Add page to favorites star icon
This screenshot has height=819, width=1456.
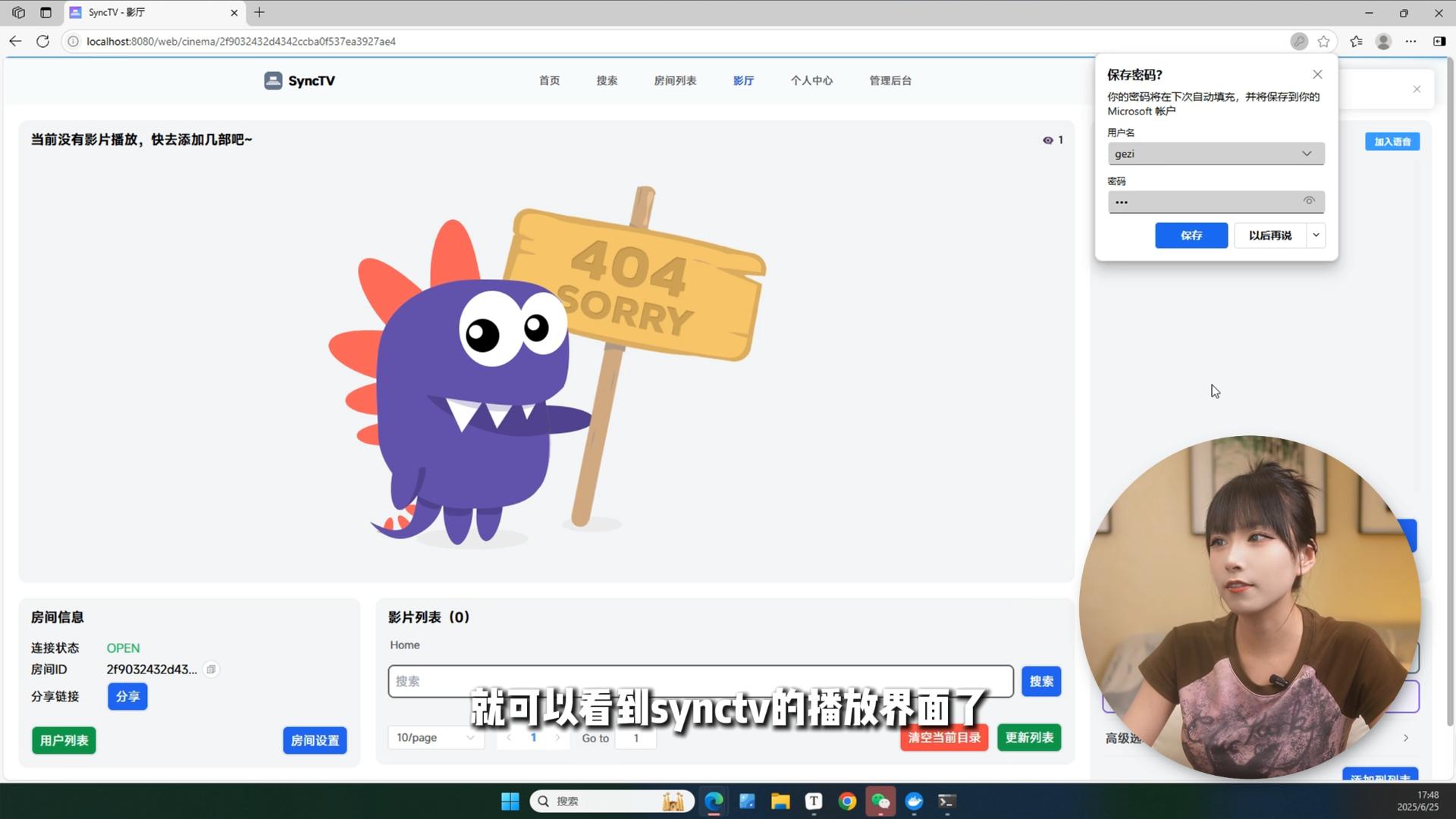click(x=1324, y=42)
